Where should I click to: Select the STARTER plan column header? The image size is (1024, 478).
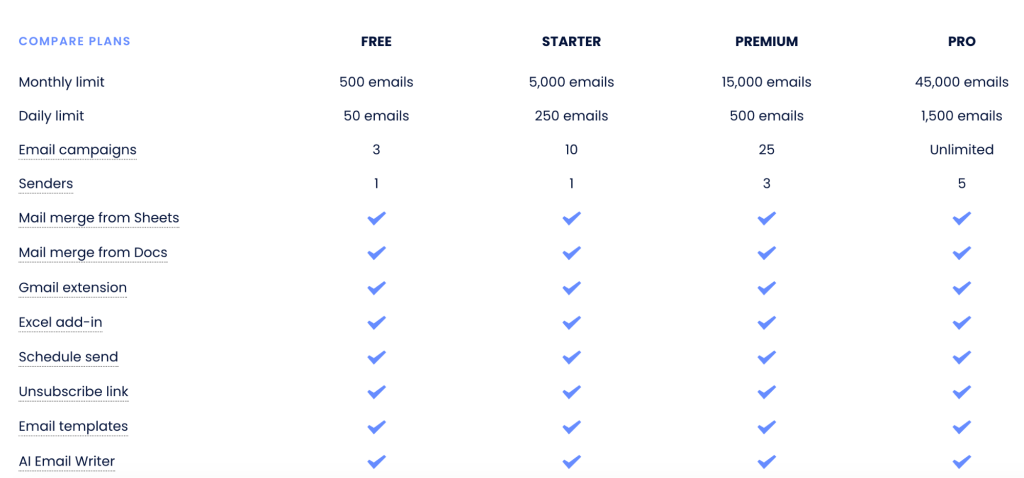pos(571,42)
